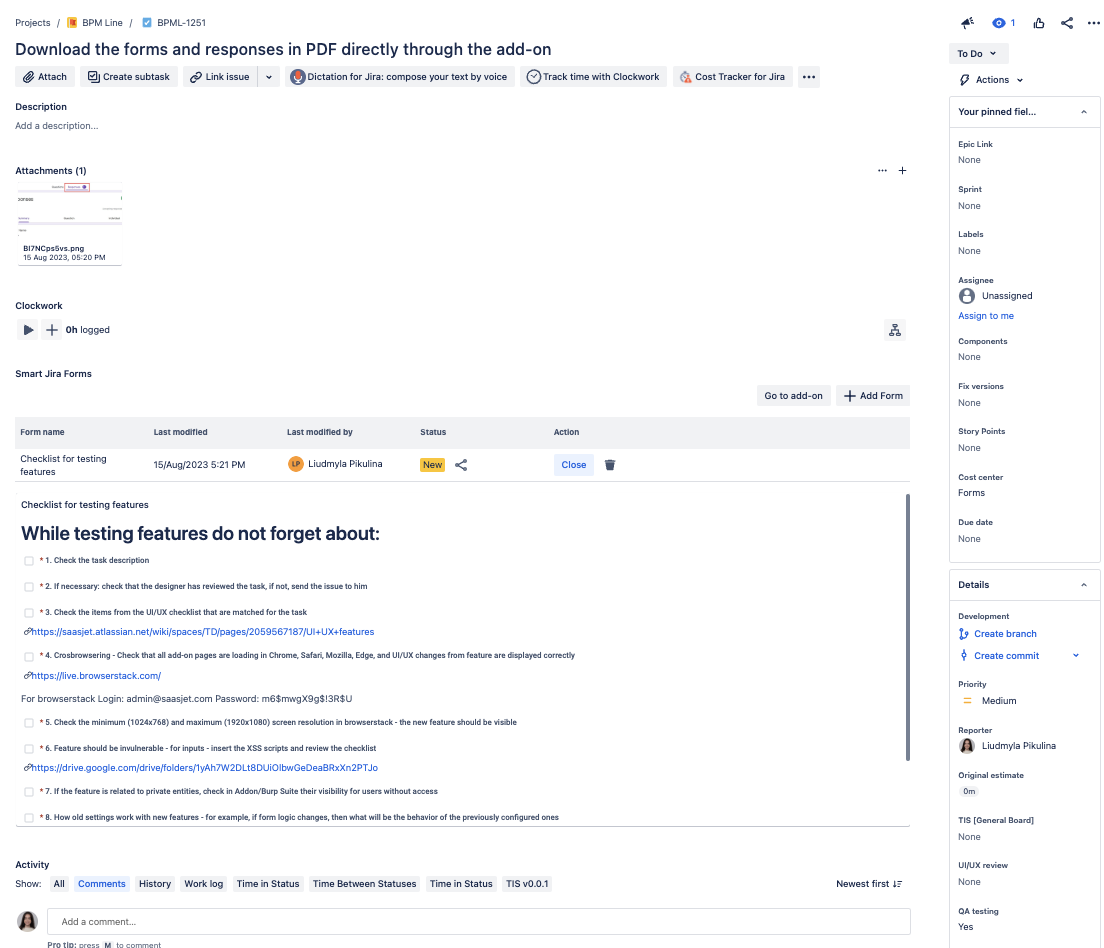This screenshot has height=948, width=1104.
Task: Click the thumbs up vote icon
Action: click(x=1039, y=23)
